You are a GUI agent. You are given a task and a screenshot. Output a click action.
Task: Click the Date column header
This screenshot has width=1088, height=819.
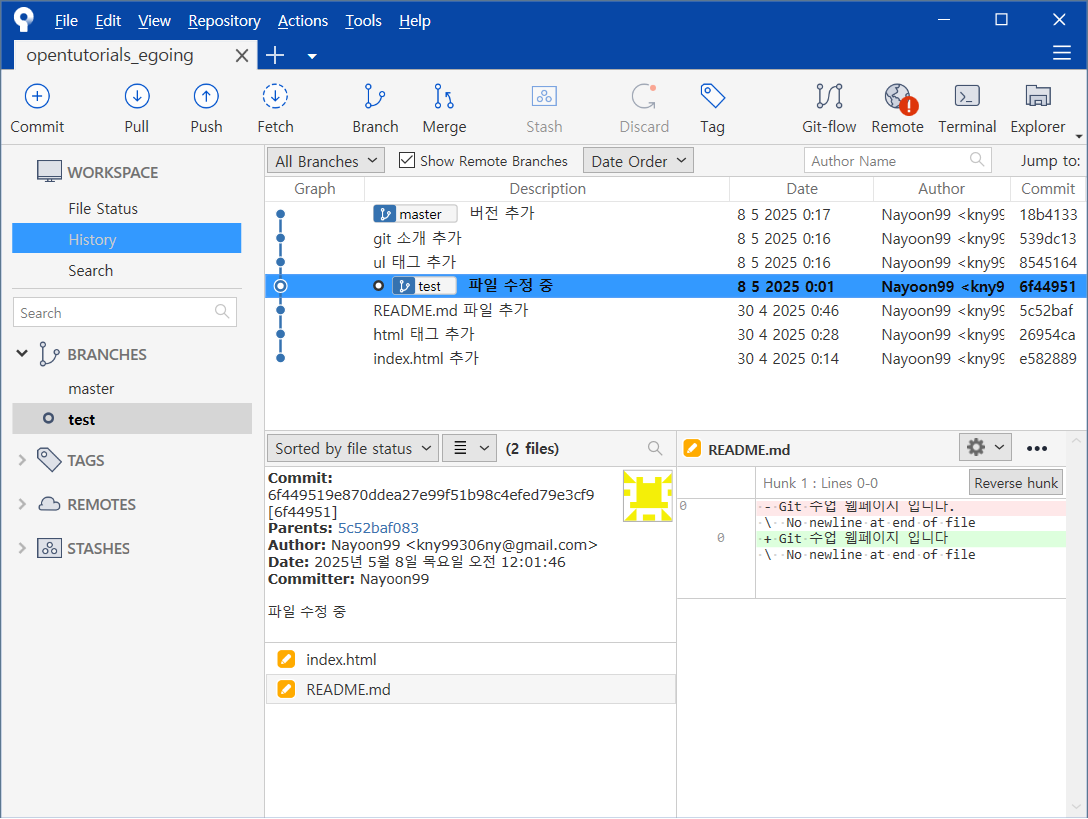[x=801, y=189]
